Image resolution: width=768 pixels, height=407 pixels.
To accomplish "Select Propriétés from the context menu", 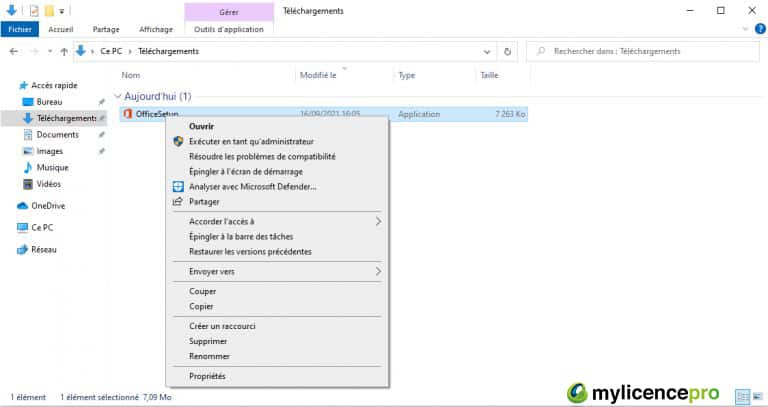I will coord(207,376).
